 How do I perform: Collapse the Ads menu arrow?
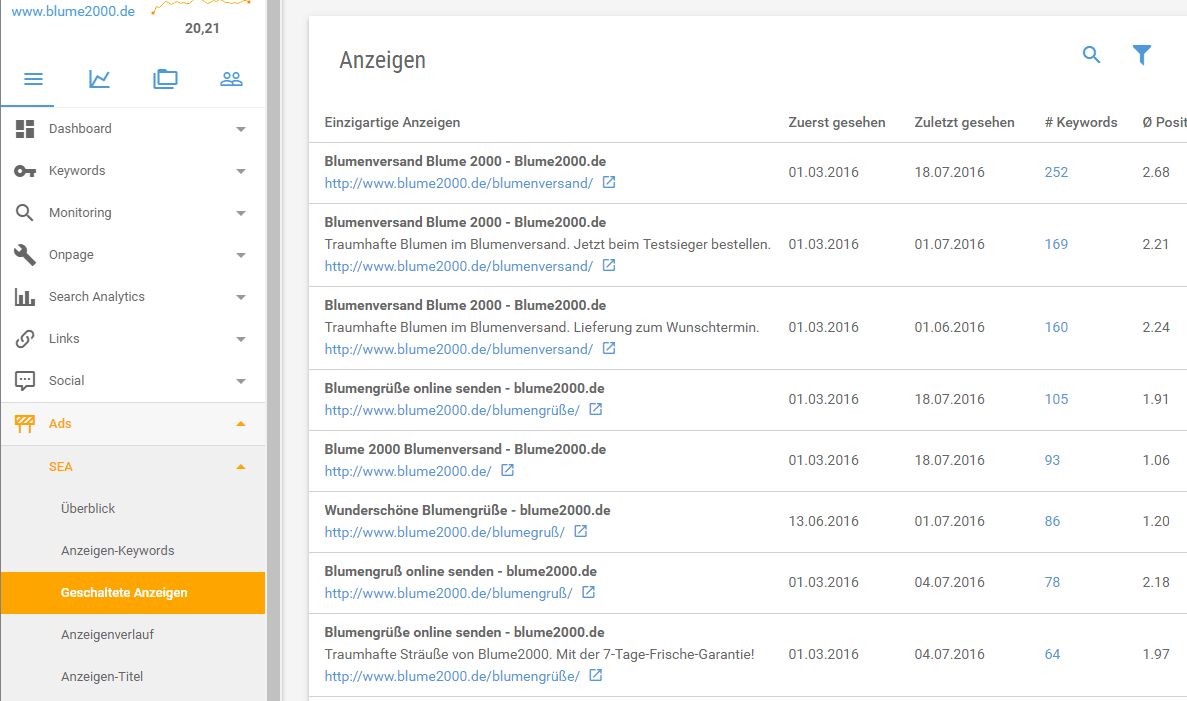click(x=241, y=424)
